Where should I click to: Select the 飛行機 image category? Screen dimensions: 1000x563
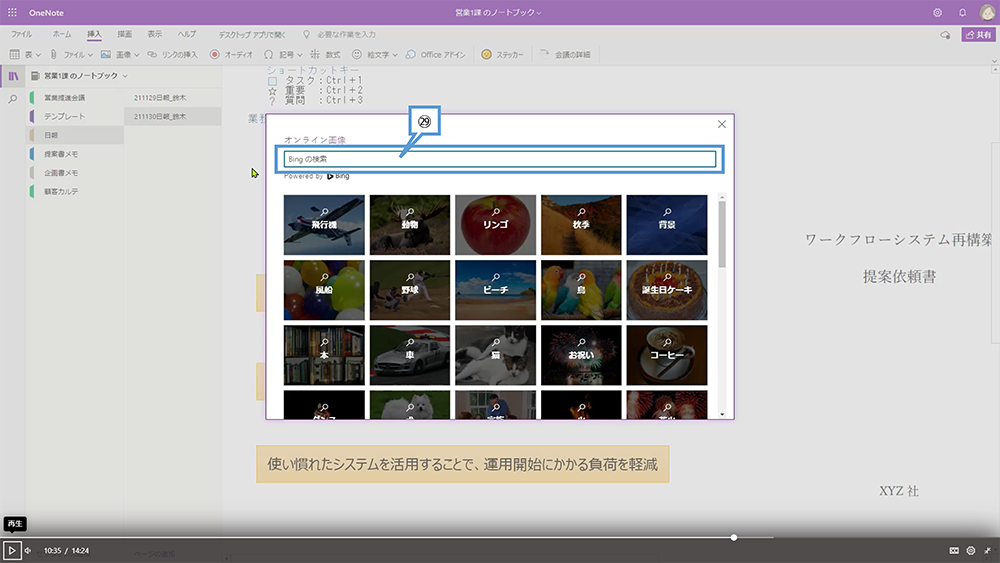[x=324, y=225]
